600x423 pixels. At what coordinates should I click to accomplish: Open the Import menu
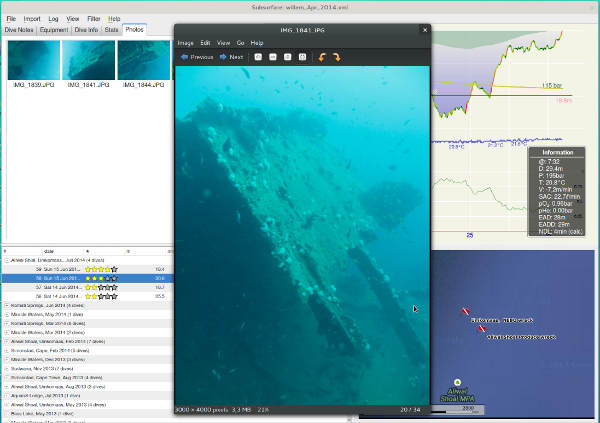point(32,18)
